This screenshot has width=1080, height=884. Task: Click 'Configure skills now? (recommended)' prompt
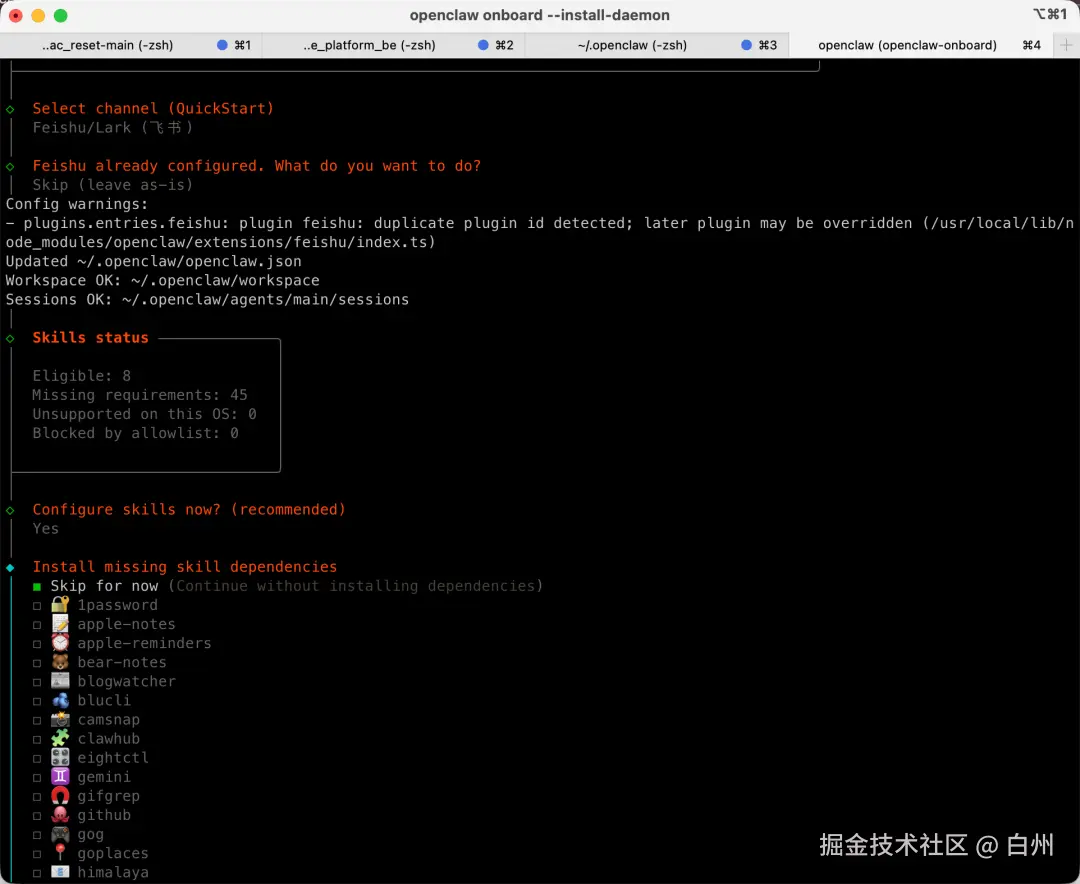point(189,509)
